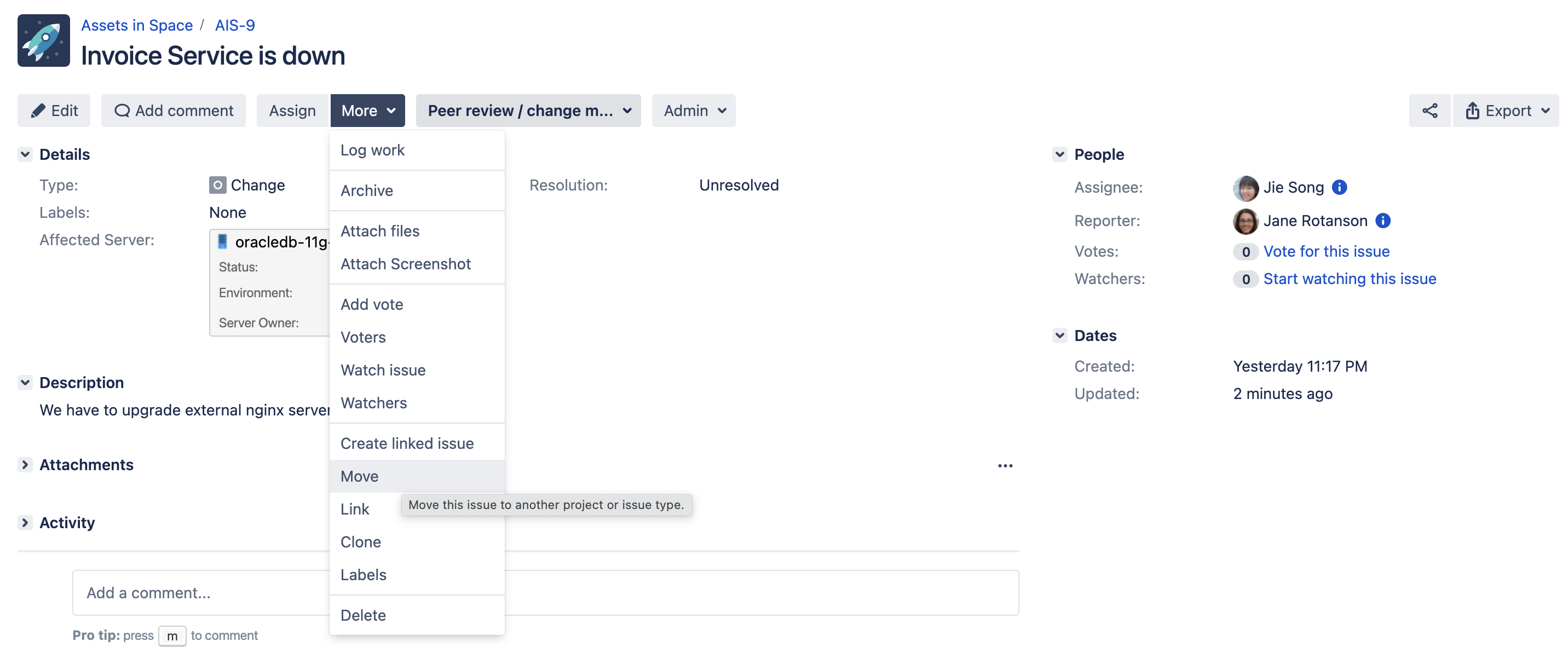Viewport: 1568px width, 659px height.
Task: Click the info icon beside Jane Rotanson
Action: coord(1383,221)
